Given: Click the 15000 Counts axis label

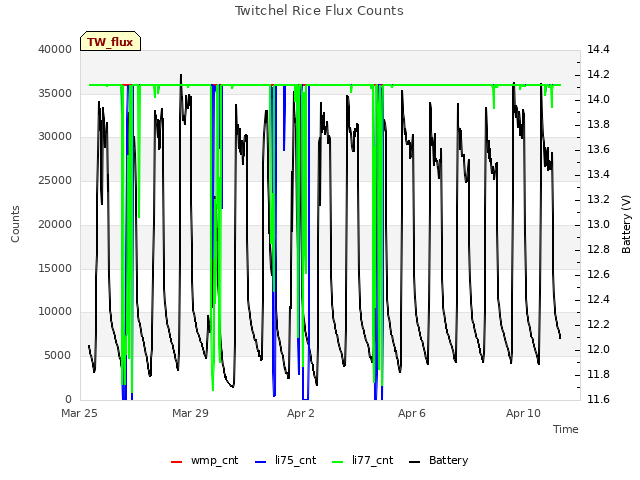Looking at the screenshot, I should point(55,269).
